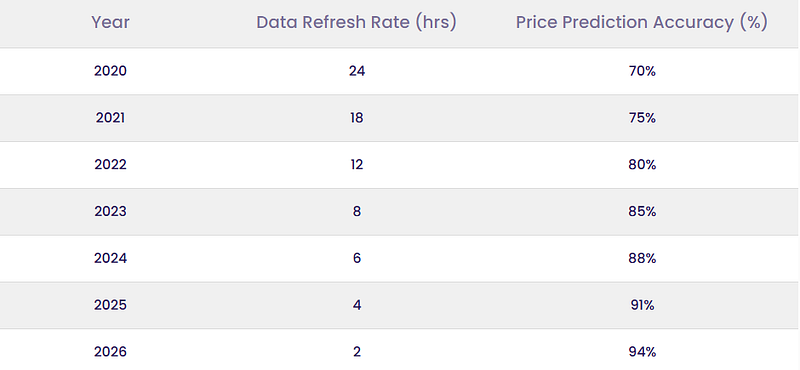Click the refresh rate value 18

pyautogui.click(x=357, y=118)
